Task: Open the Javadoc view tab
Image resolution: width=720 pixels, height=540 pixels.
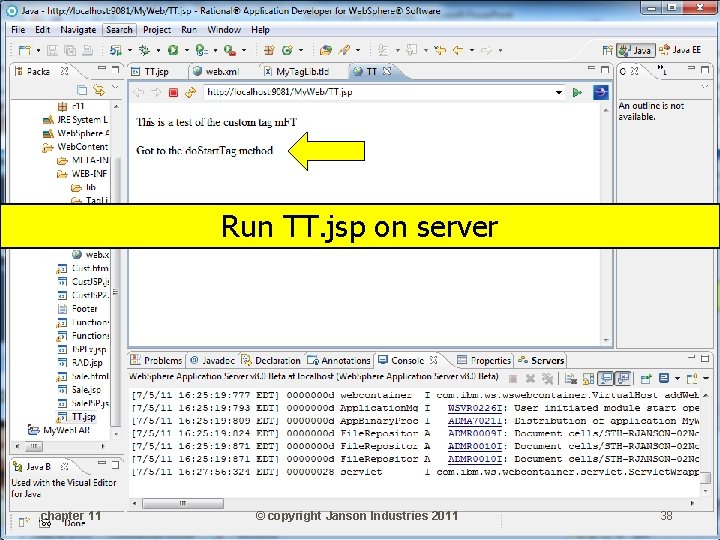Action: tap(212, 360)
